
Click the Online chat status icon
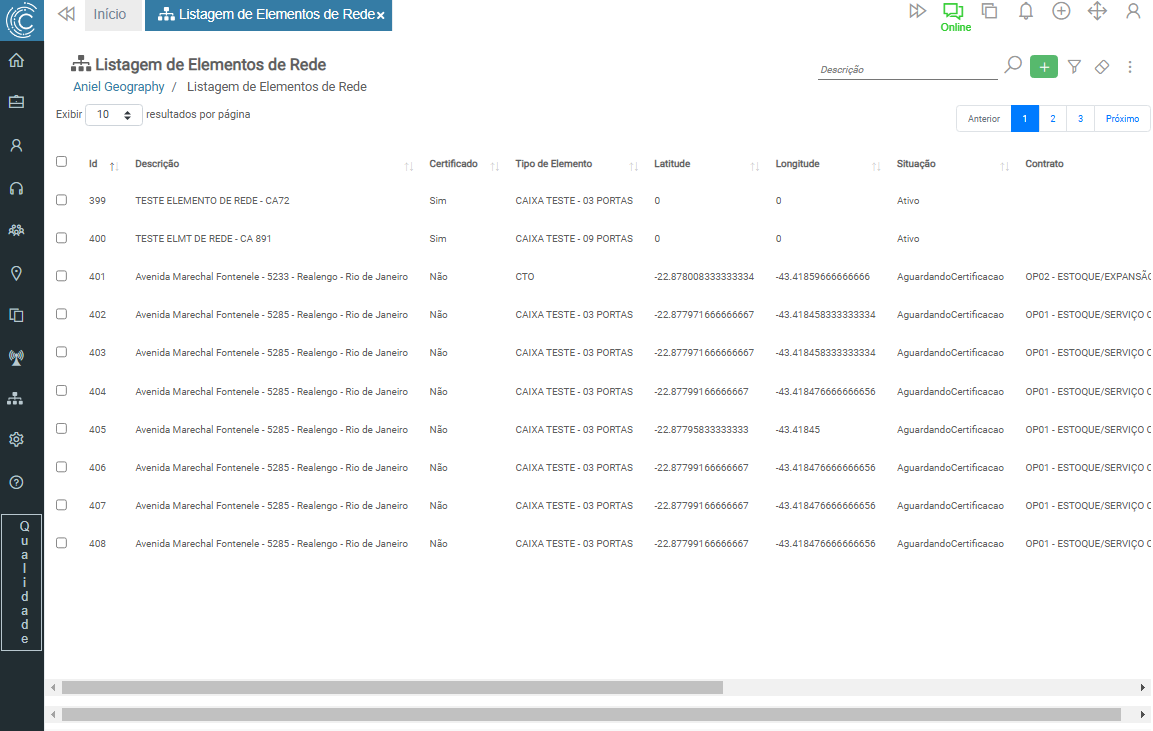coord(953,12)
